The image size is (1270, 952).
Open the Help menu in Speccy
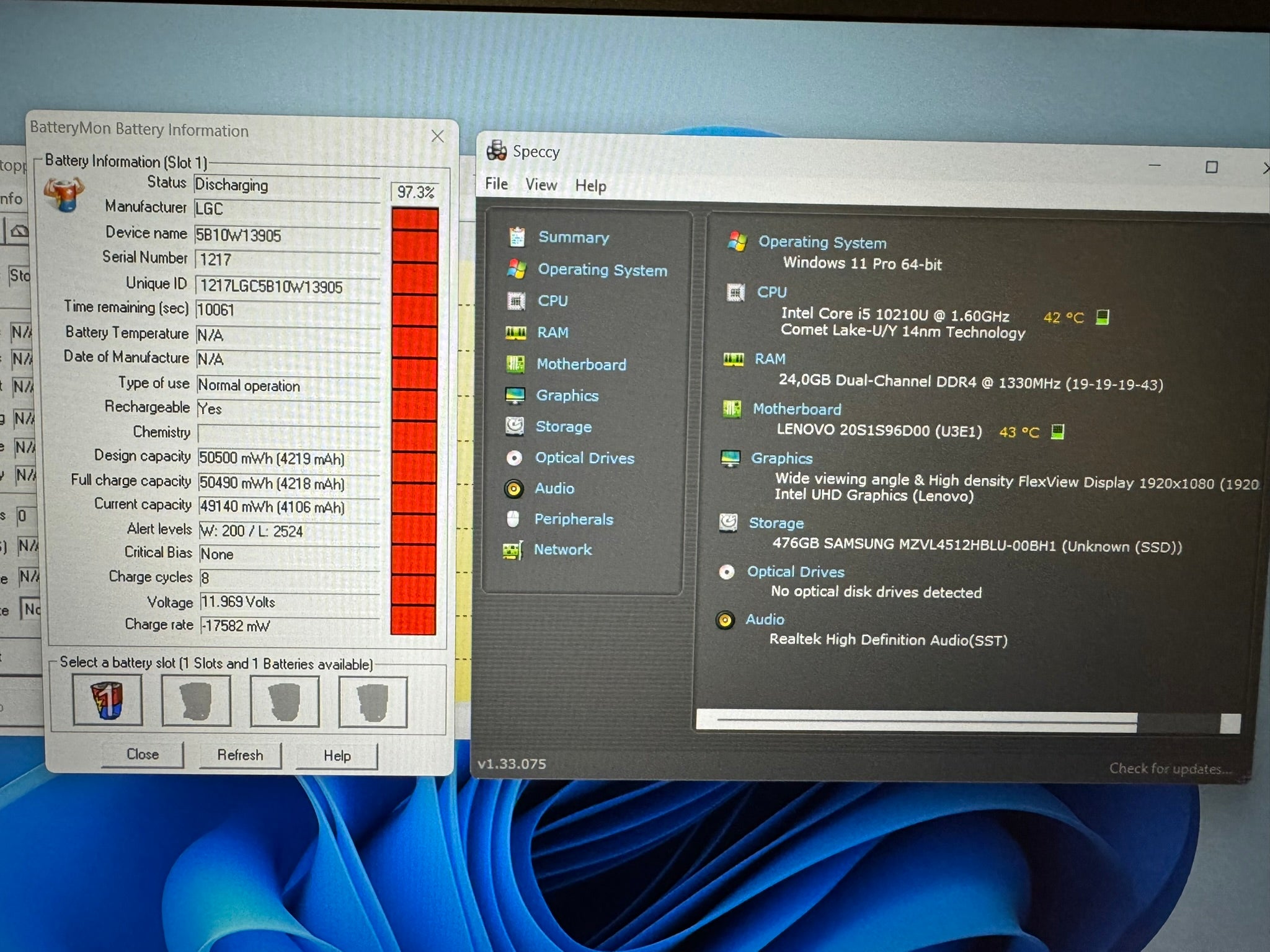click(x=590, y=186)
